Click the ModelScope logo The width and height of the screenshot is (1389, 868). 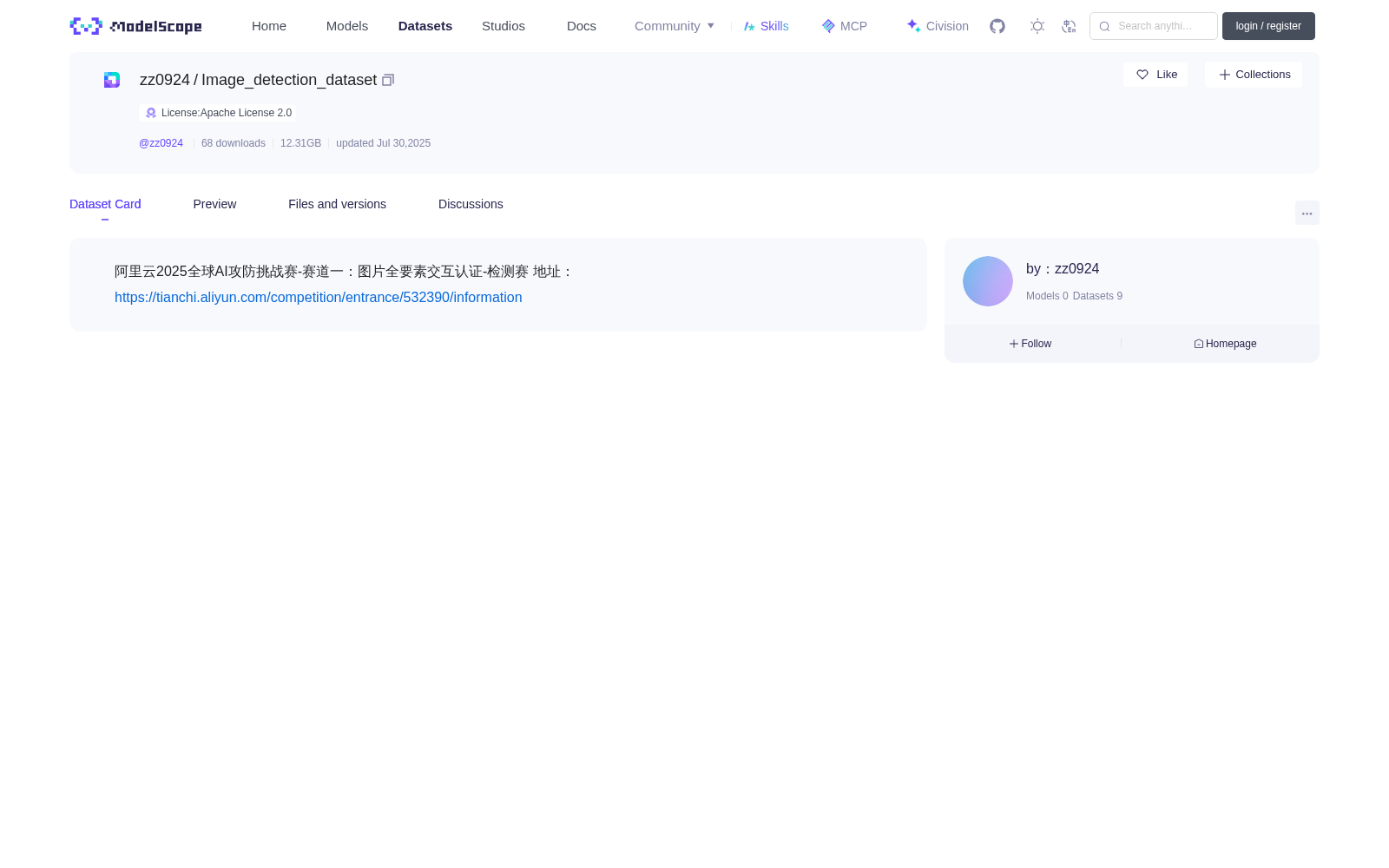coord(135,26)
